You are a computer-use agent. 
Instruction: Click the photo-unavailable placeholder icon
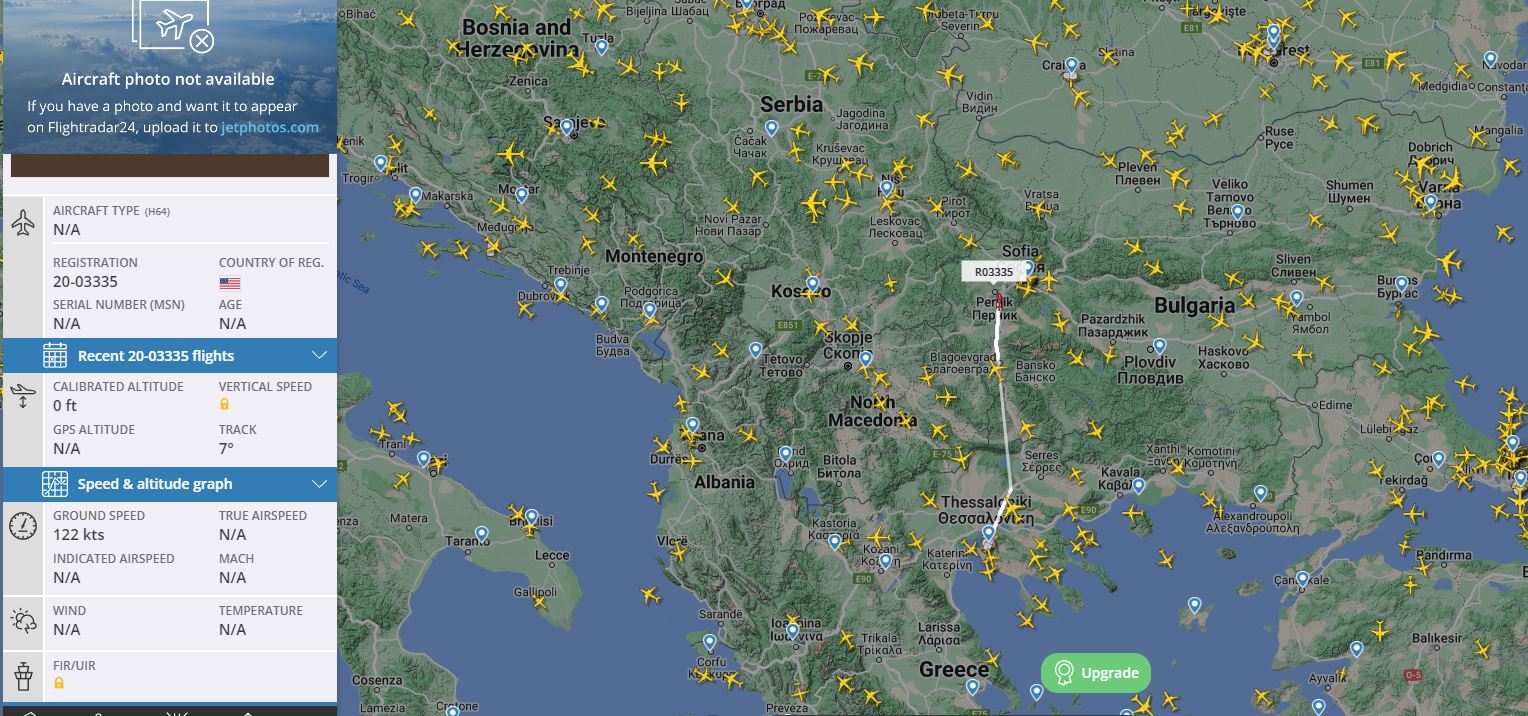pyautogui.click(x=177, y=26)
